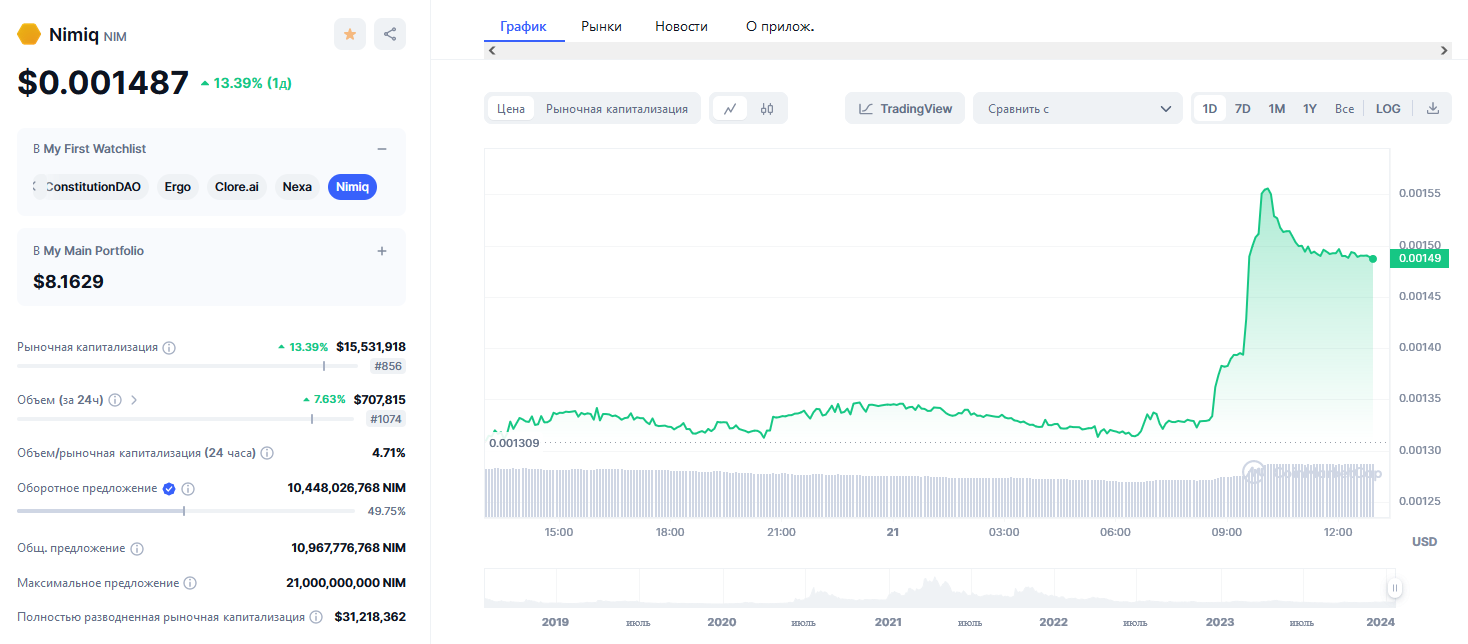Switch to line chart view icon
1468x644 pixels.
click(730, 109)
